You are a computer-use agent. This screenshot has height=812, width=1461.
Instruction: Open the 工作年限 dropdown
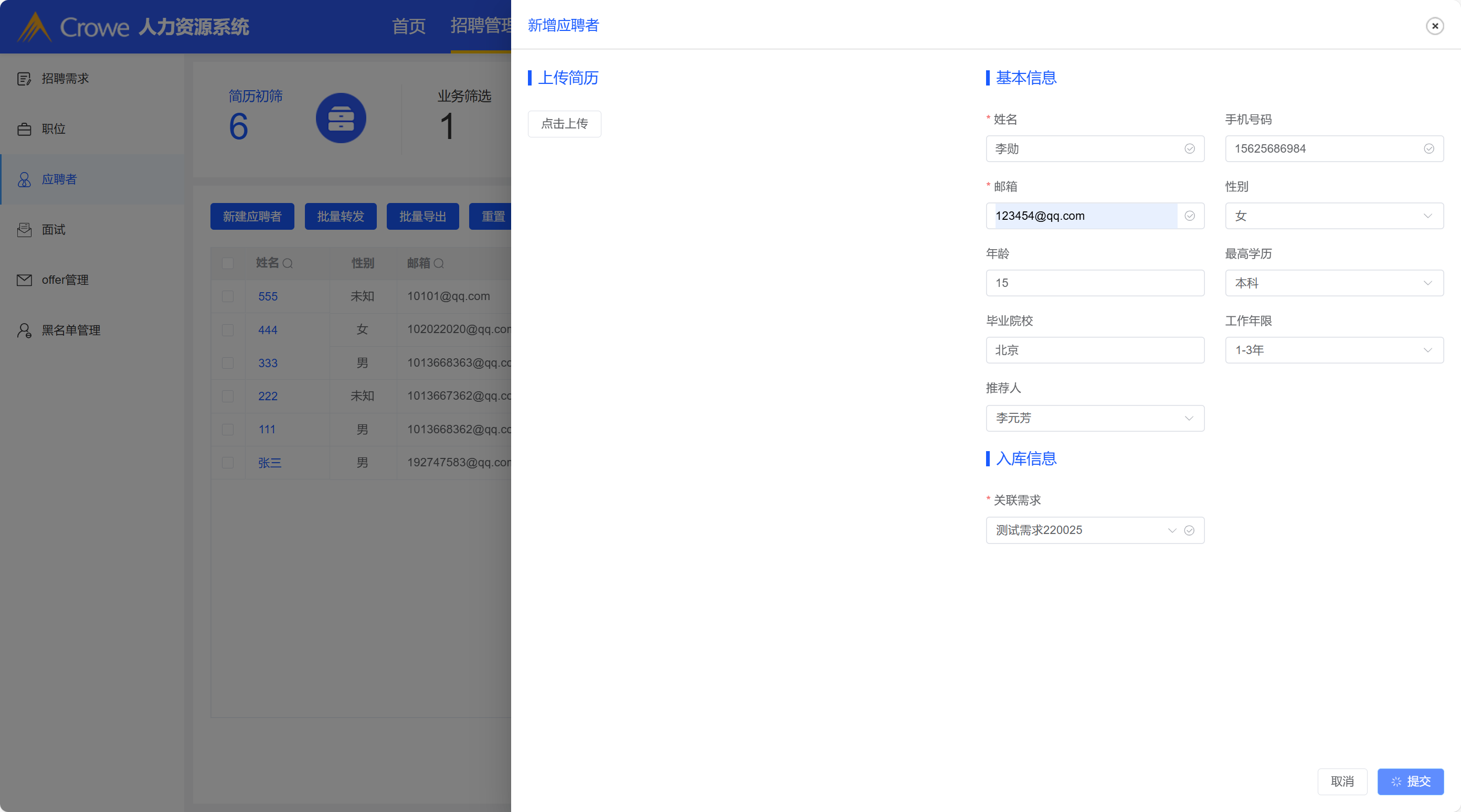(x=1333, y=350)
